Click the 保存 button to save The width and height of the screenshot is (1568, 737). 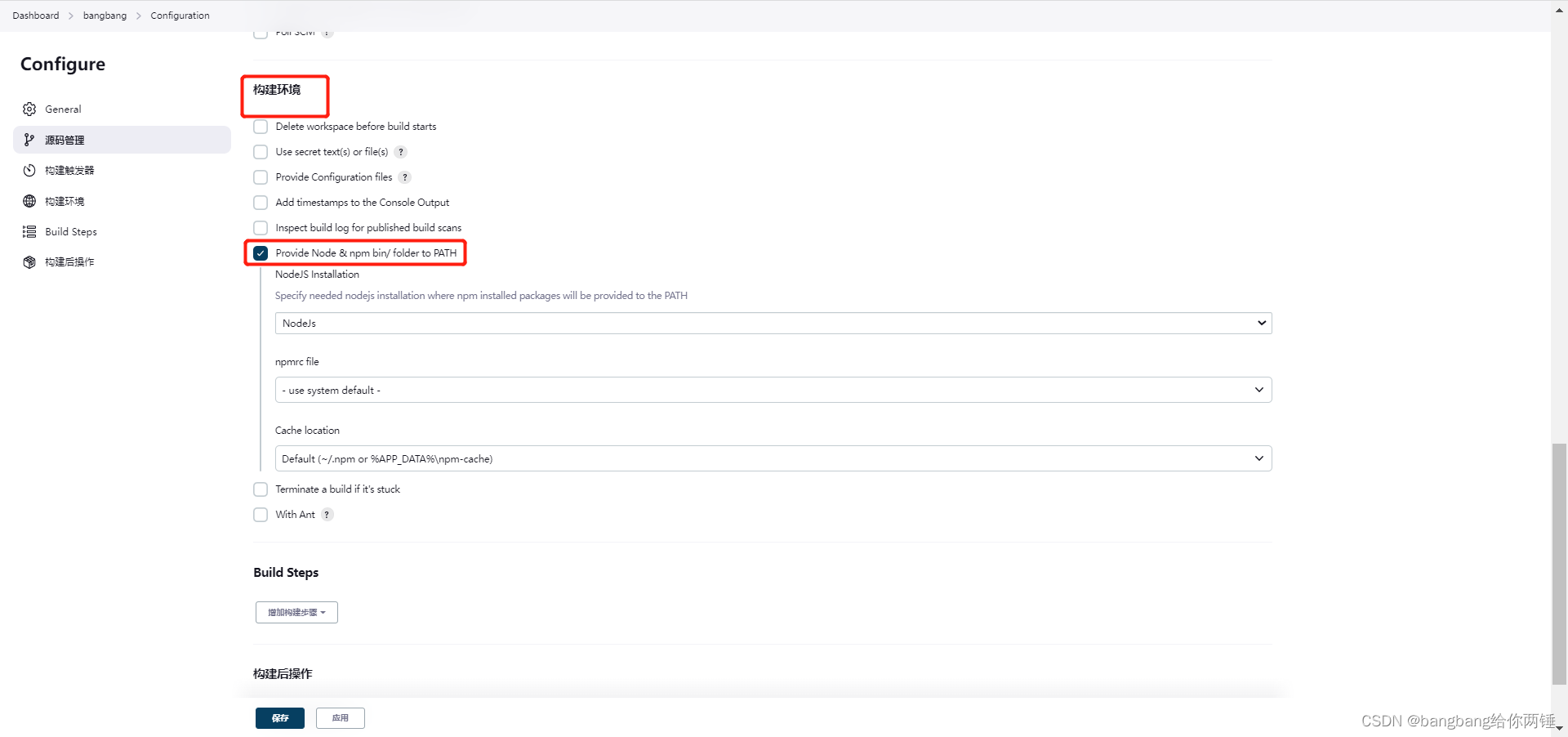(279, 718)
